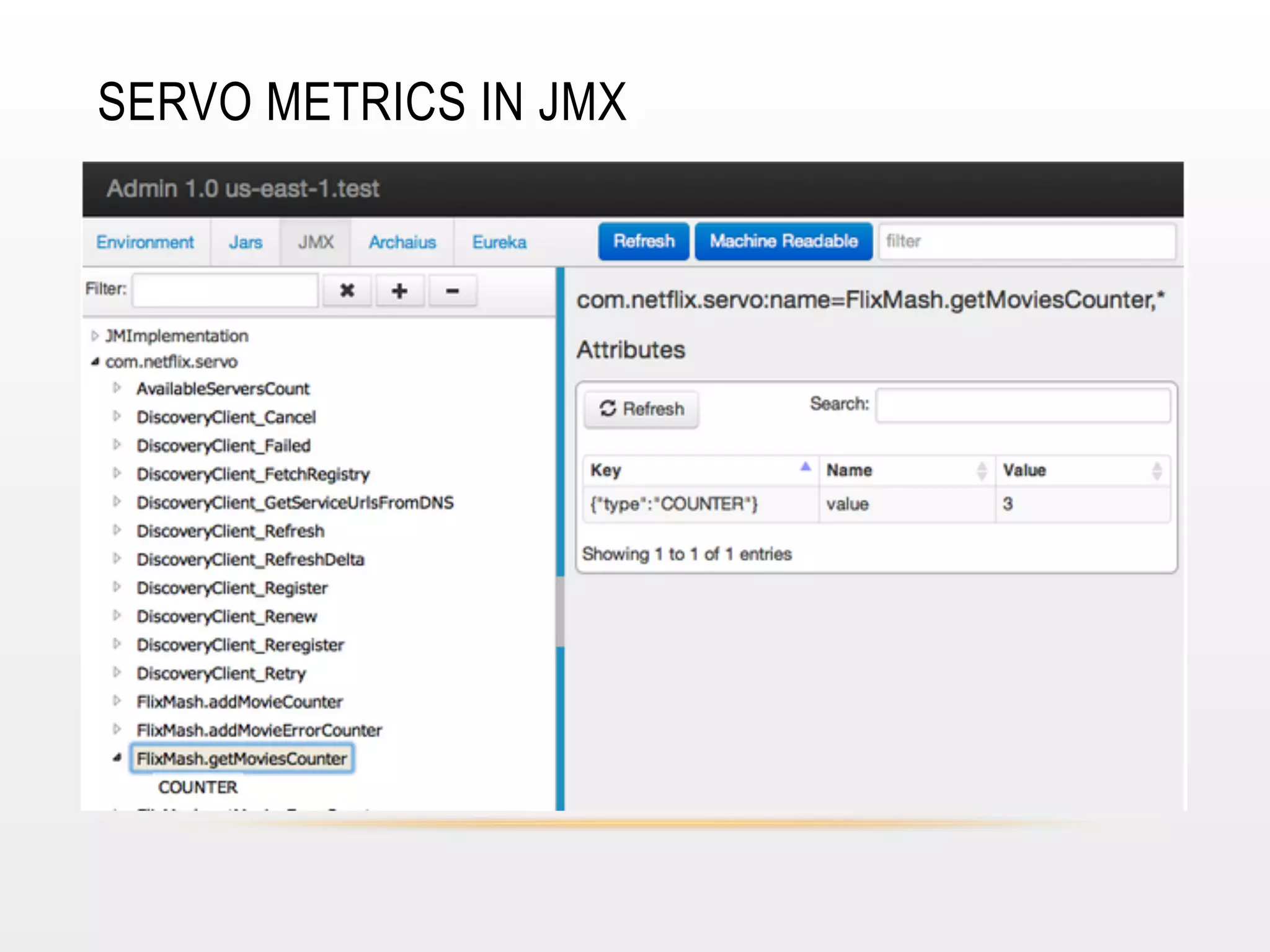
Task: Expand the DiscoveryClient_Refresh node
Action: click(117, 531)
